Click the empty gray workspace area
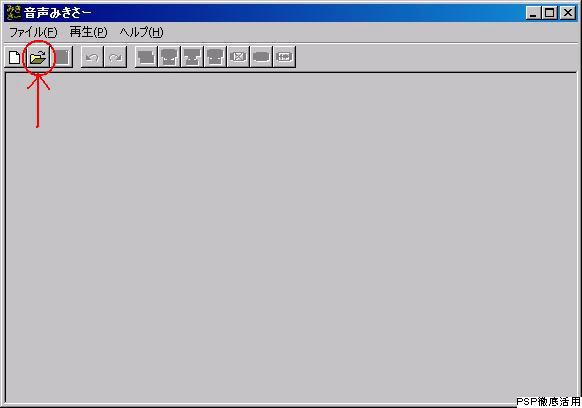Viewport: 582px width, 408px height. [x=291, y=238]
